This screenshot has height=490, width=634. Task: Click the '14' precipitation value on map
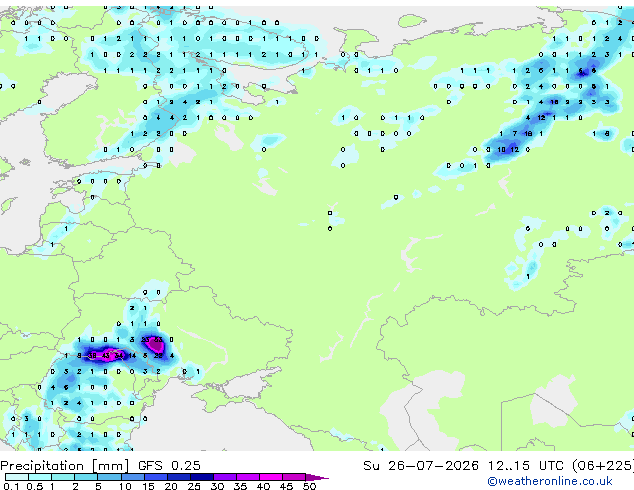132,356
